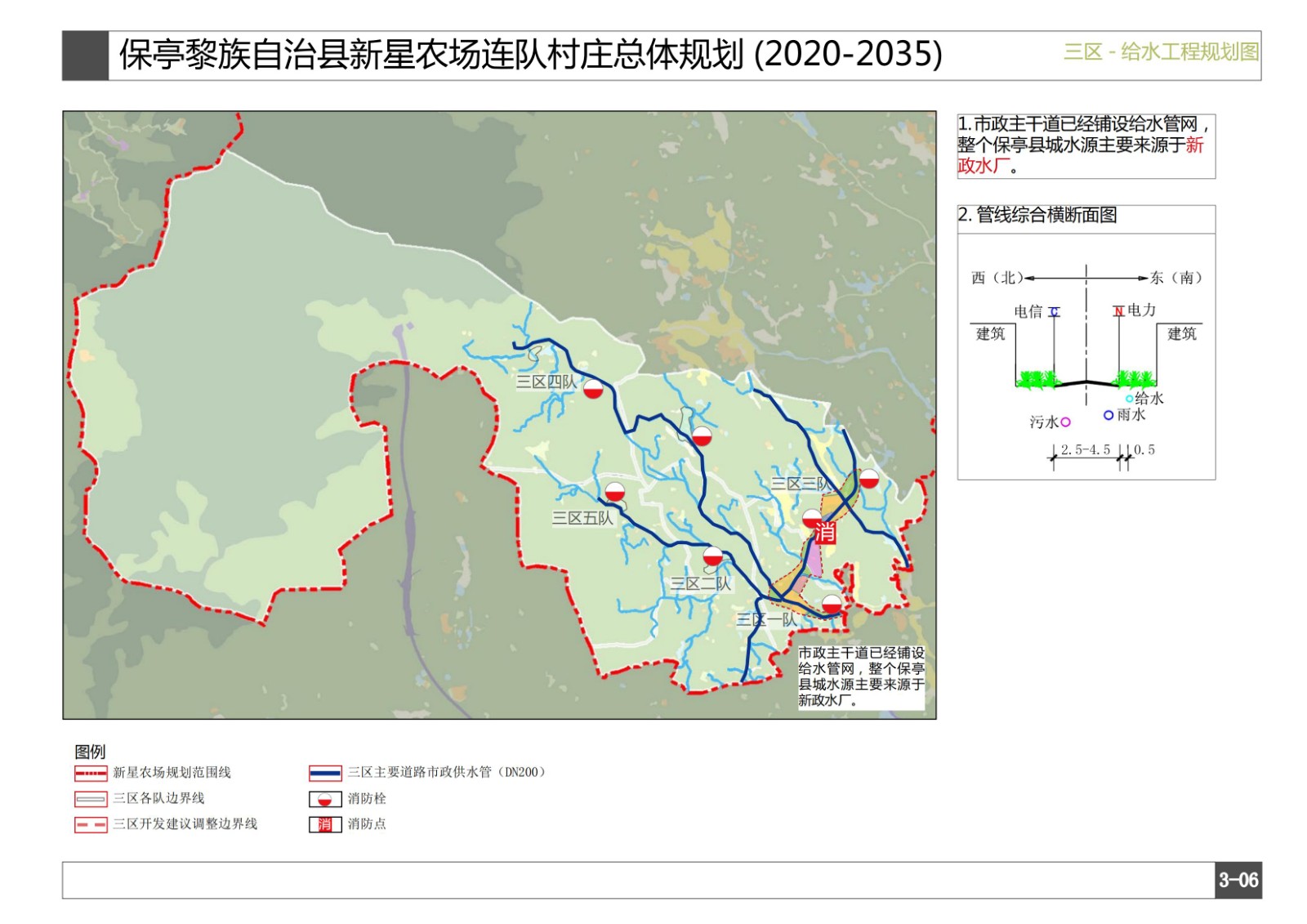The width and height of the screenshot is (1307, 924).
Task: Click the 三区各队边界线 legend symbol
Action: [x=91, y=799]
